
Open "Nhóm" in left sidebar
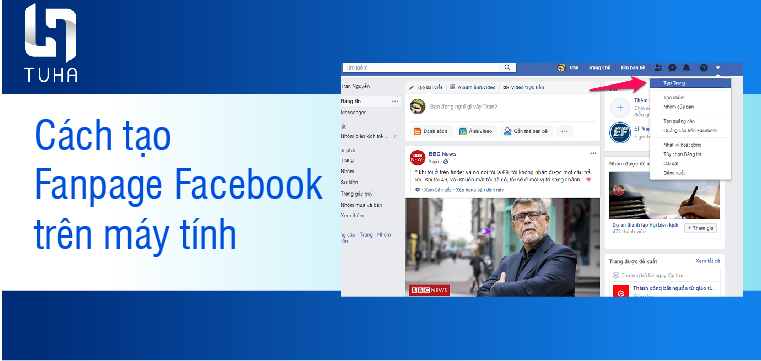point(347,171)
